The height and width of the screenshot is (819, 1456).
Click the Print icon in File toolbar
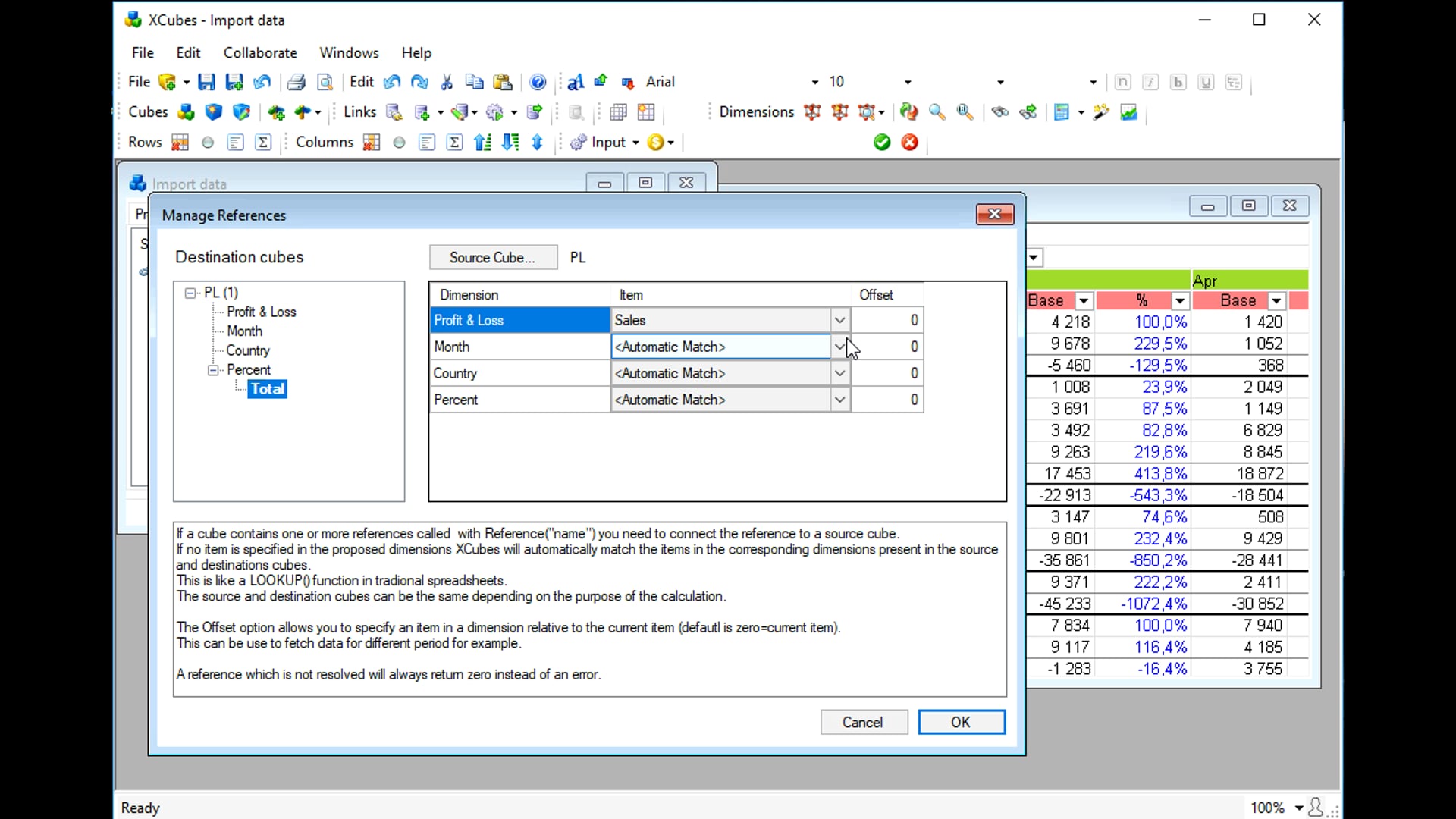click(x=297, y=82)
